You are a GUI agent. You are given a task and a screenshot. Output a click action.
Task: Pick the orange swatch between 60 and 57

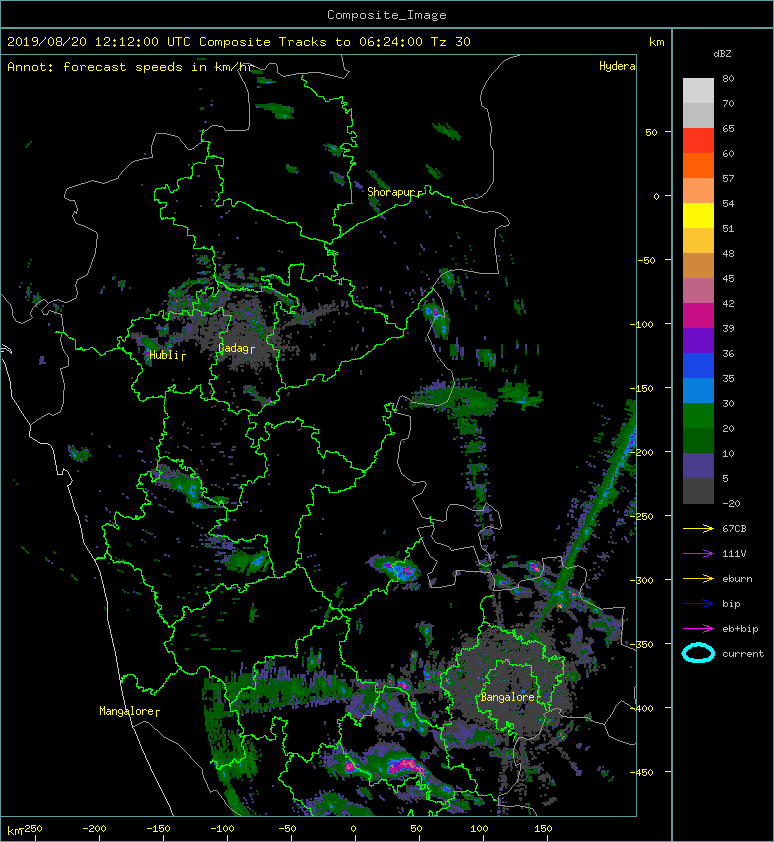click(x=698, y=165)
